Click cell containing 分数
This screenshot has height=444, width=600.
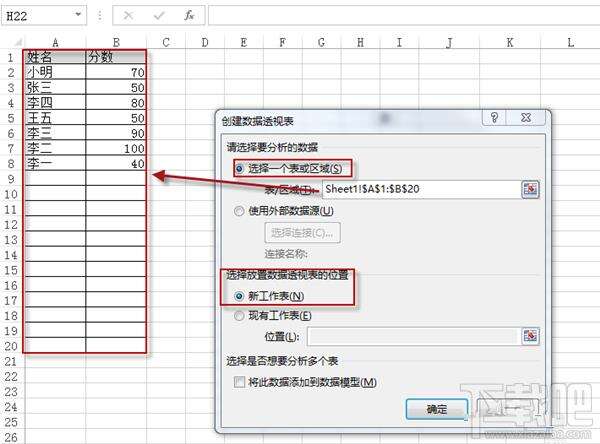tap(116, 57)
